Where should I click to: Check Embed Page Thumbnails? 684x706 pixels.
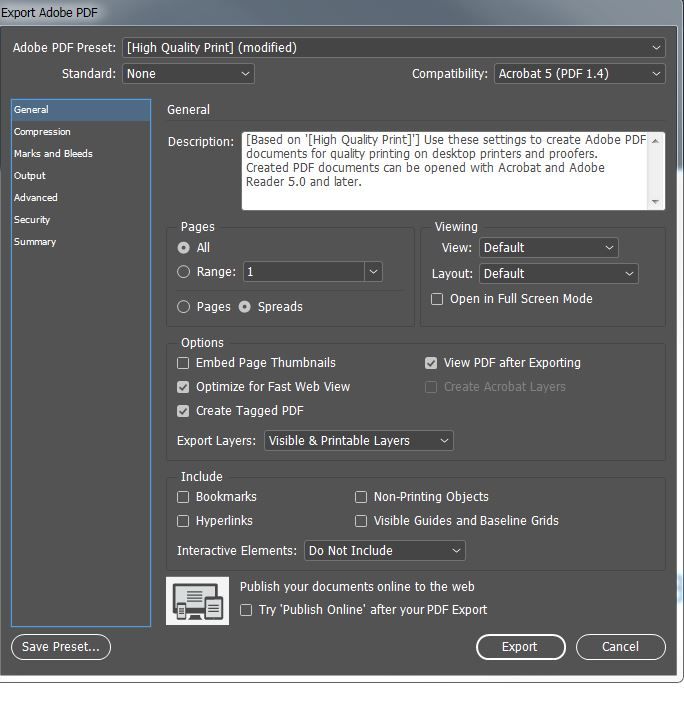[x=183, y=363]
